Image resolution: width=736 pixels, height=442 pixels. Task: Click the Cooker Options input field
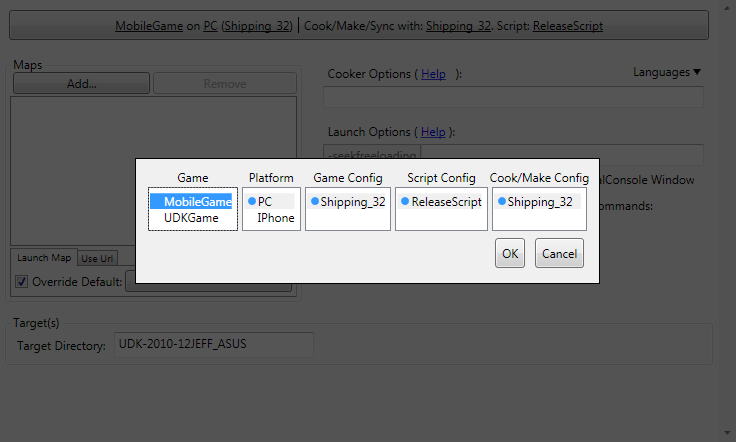[x=513, y=97]
